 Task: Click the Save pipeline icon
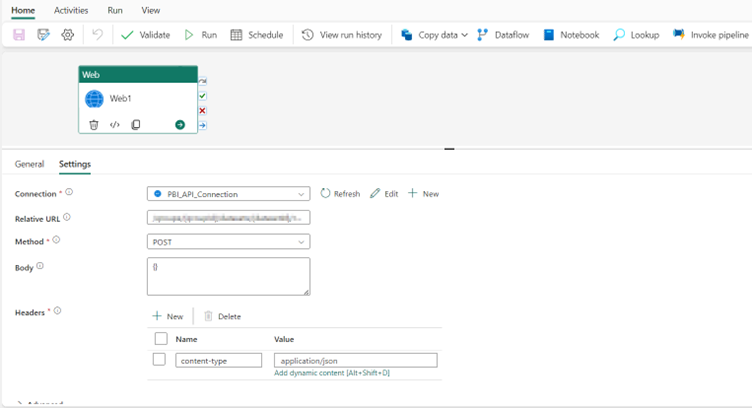19,35
